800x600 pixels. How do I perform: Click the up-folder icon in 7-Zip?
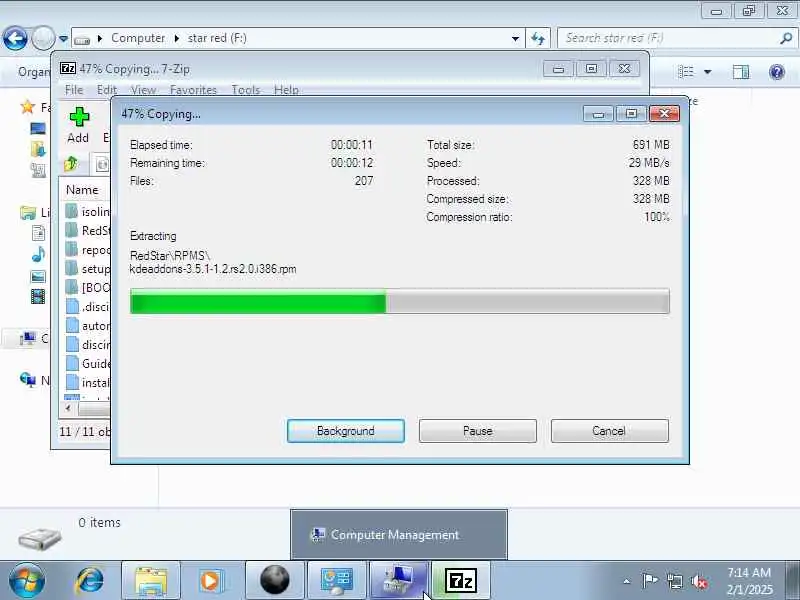point(71,164)
